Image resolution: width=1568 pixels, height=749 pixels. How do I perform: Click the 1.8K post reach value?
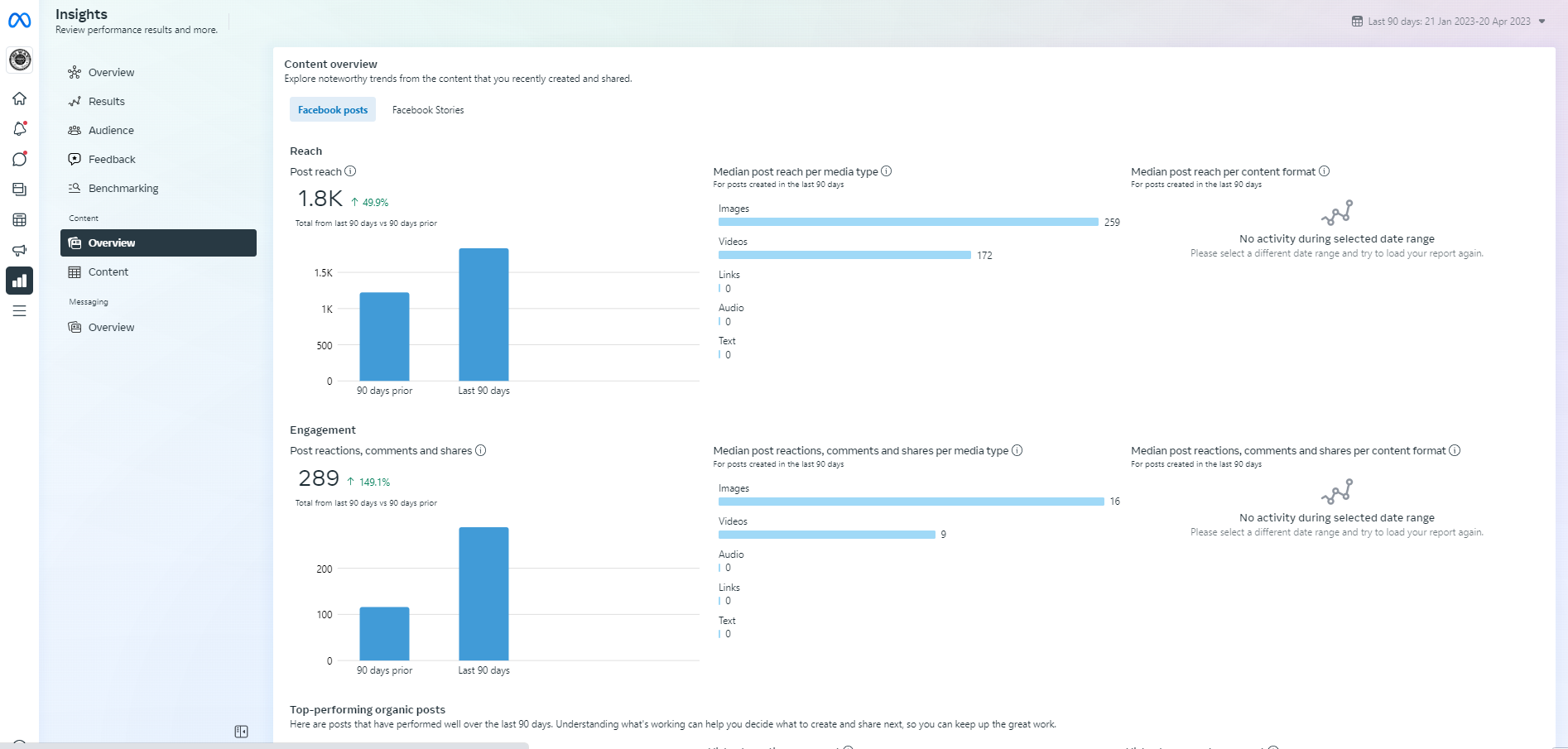320,199
